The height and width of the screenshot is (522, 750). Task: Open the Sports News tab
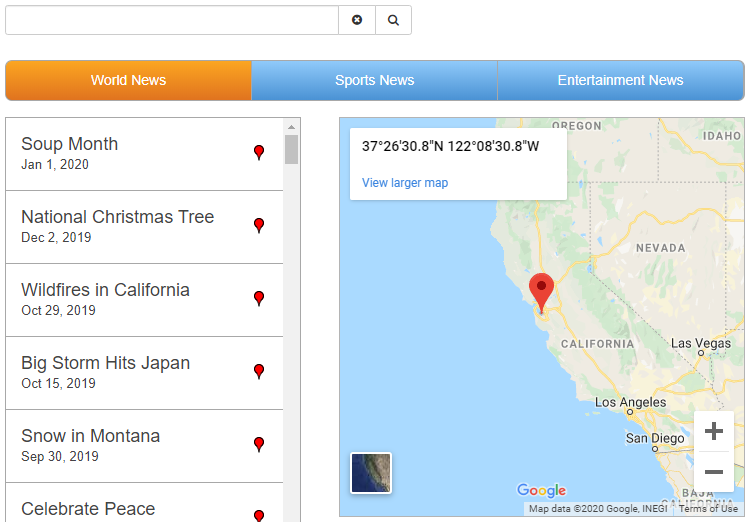375,80
